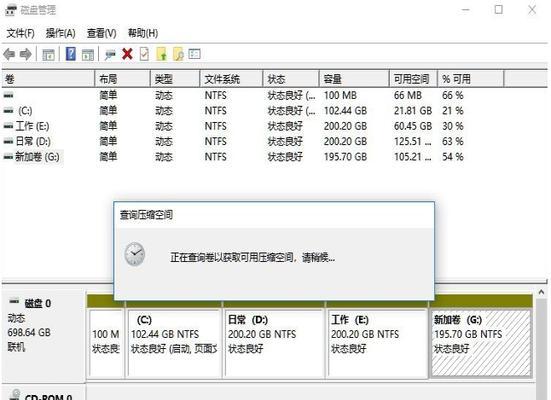Select the 工作 (E:) partition block
This screenshot has height=400, width=551.
click(x=377, y=343)
